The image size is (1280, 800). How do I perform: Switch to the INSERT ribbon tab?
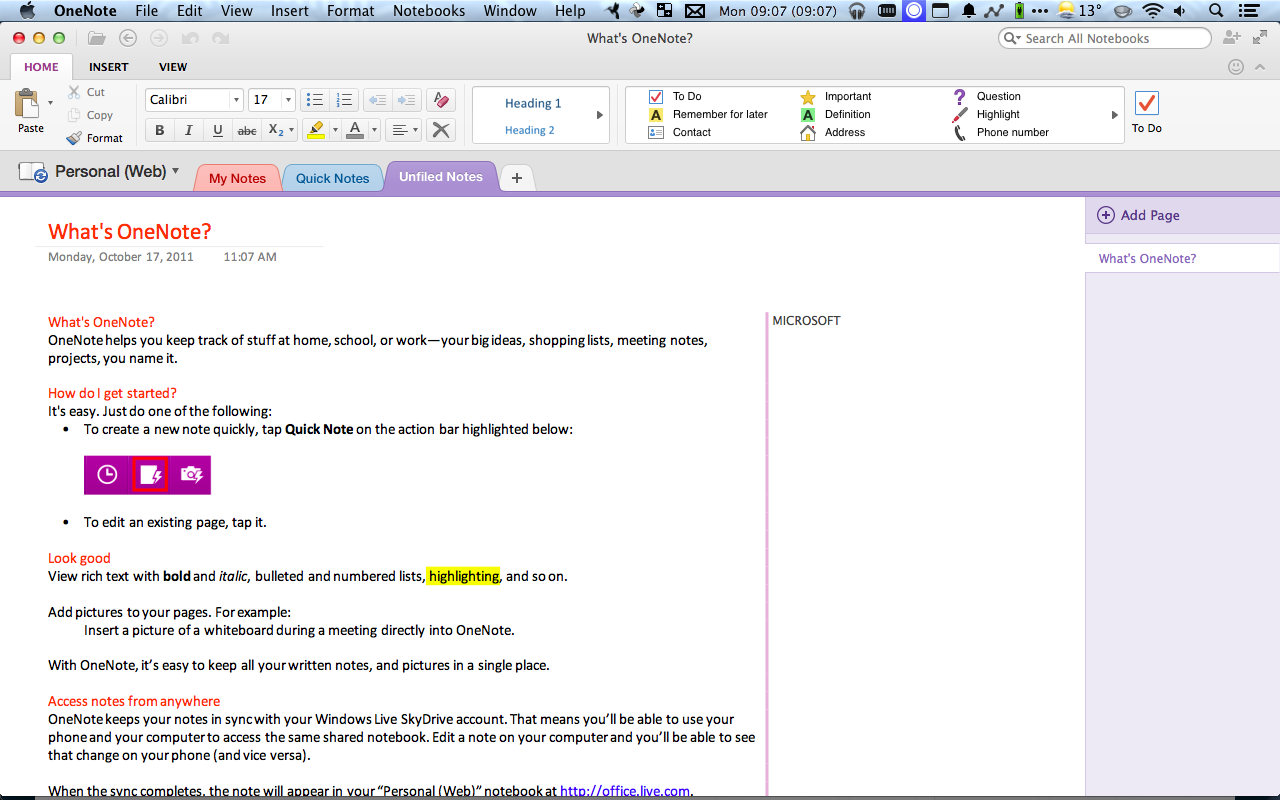tap(109, 67)
